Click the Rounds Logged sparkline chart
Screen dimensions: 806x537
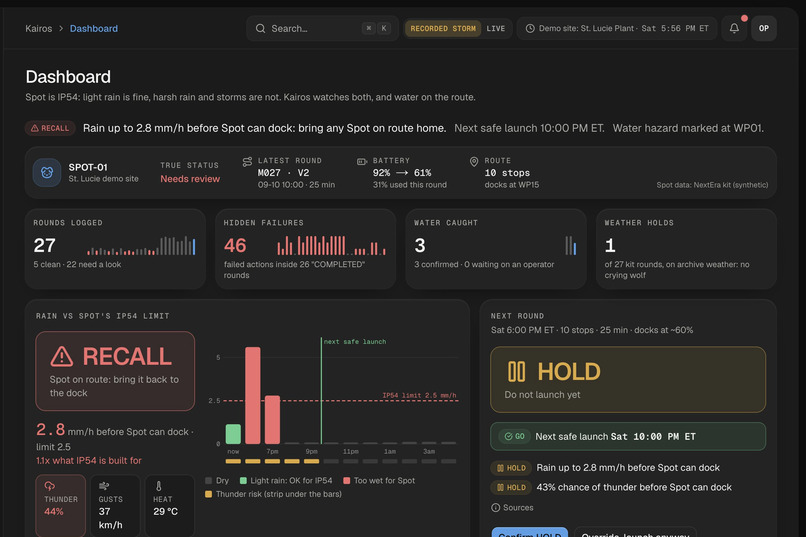coord(141,246)
